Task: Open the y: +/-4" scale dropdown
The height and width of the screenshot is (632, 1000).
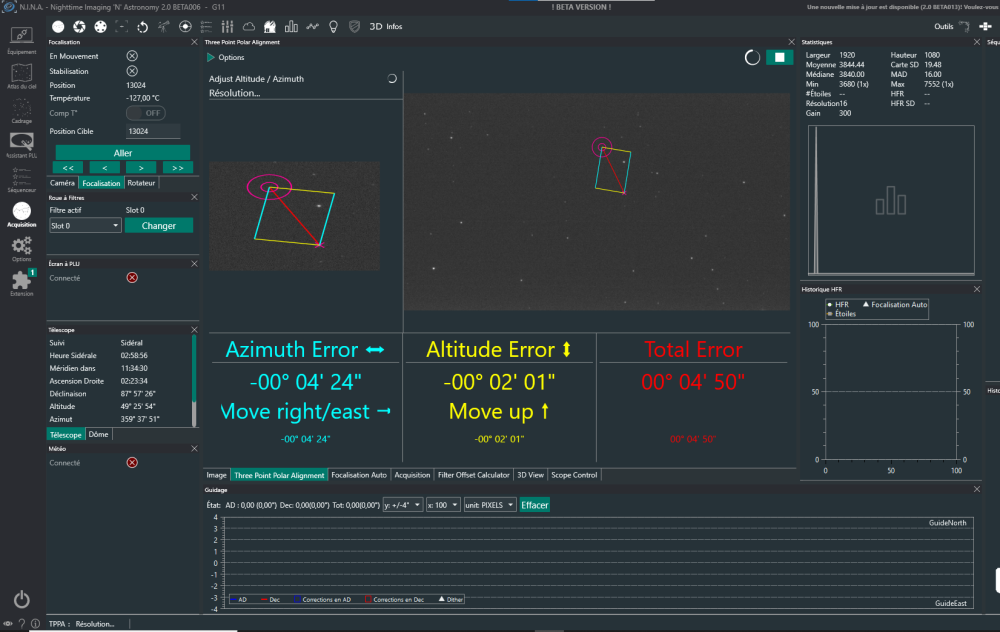Action: click(402, 505)
